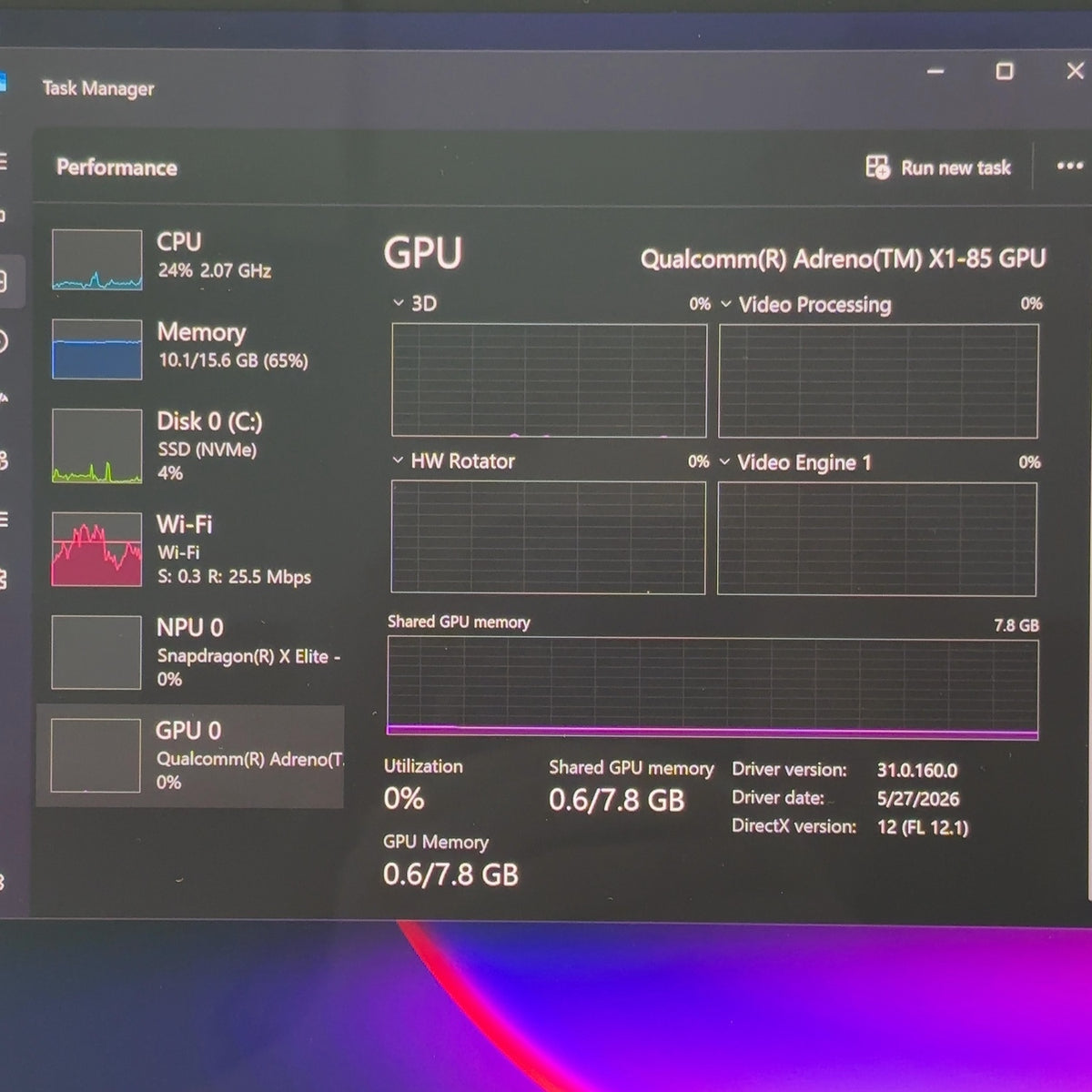The width and height of the screenshot is (1092, 1092).
Task: Click the Qualcomm Adreno X1-85 GPU name
Action: pyautogui.click(x=843, y=258)
